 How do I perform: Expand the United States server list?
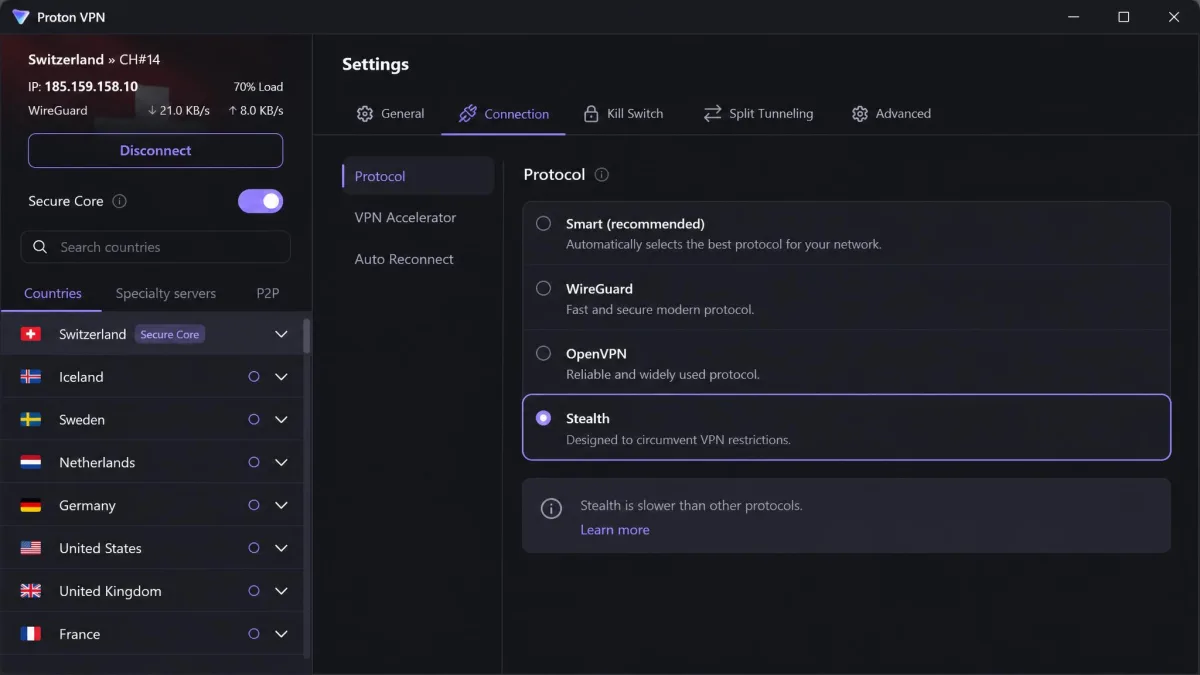point(281,548)
